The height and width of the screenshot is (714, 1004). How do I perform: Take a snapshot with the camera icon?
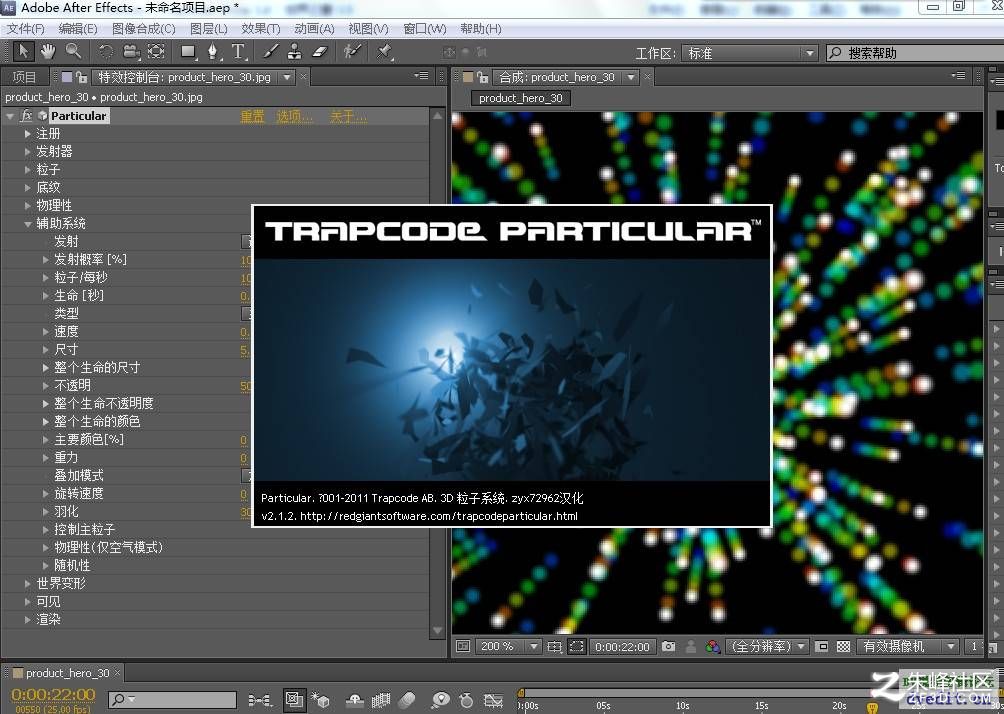pos(668,647)
